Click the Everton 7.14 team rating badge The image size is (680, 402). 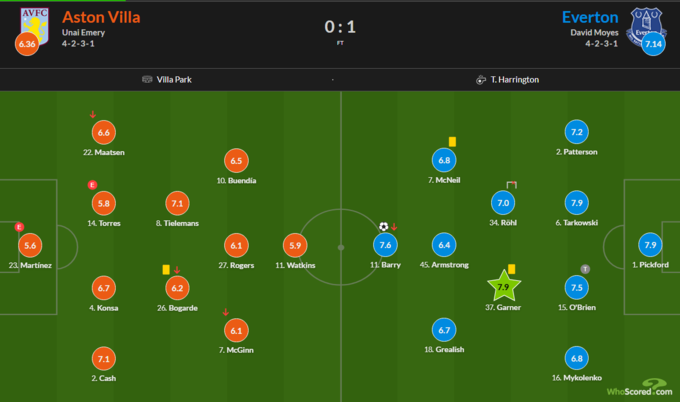pos(653,45)
